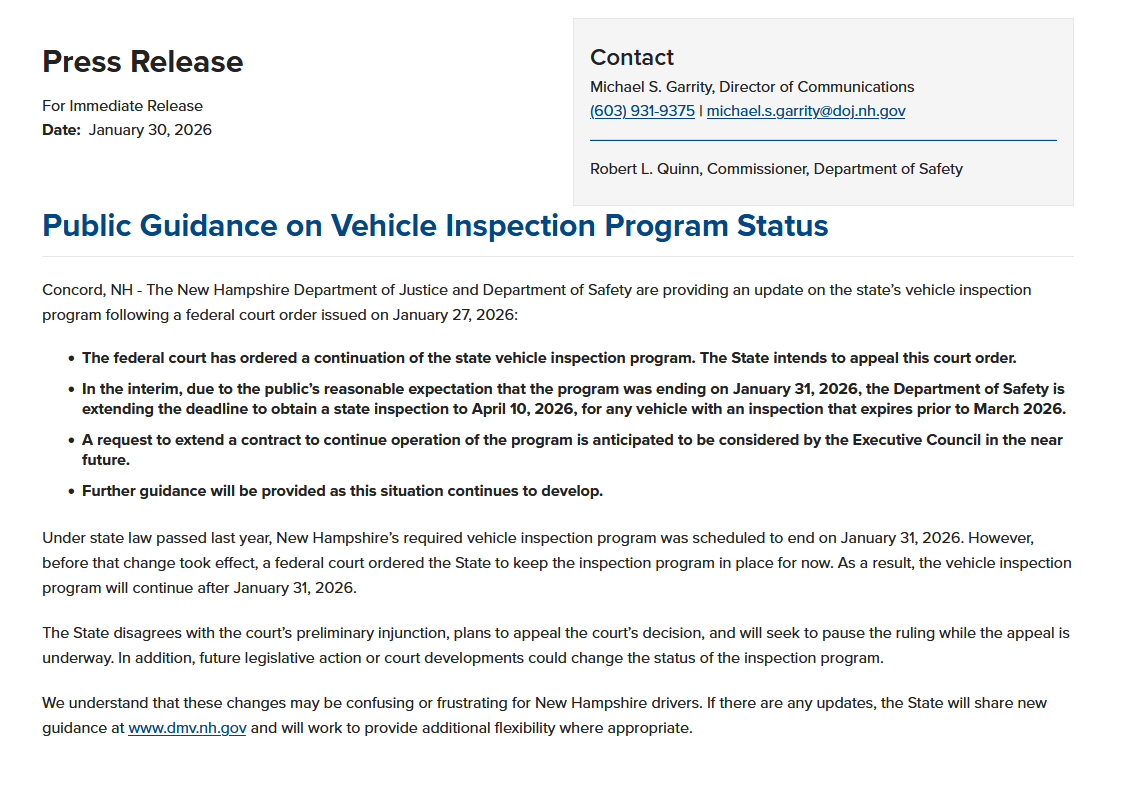Click the Robert L. Quinn Commissioner line
Image resolution: width=1141 pixels, height=789 pixels.
tap(776, 169)
